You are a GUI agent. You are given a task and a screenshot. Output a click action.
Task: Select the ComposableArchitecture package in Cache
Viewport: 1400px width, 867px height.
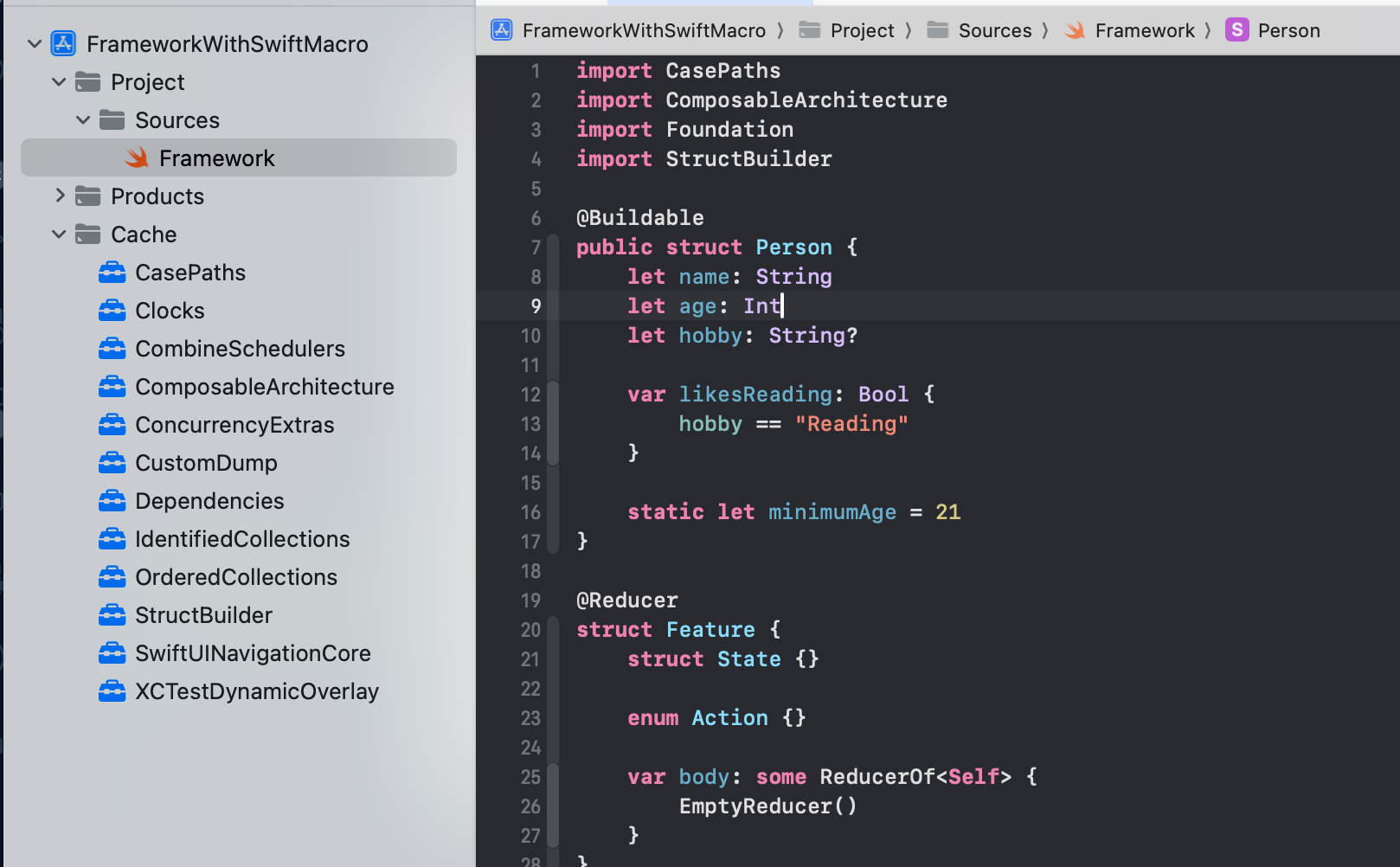(265, 387)
